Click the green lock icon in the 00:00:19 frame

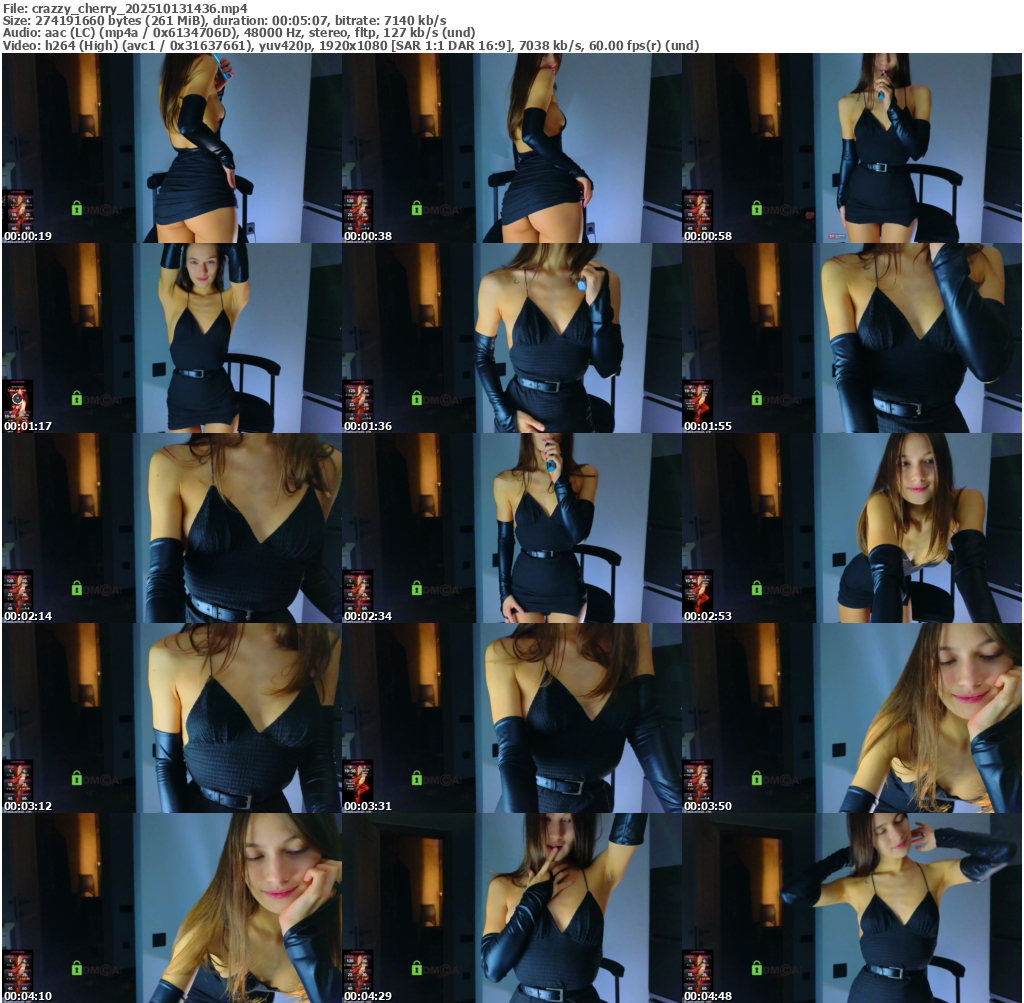pos(76,208)
